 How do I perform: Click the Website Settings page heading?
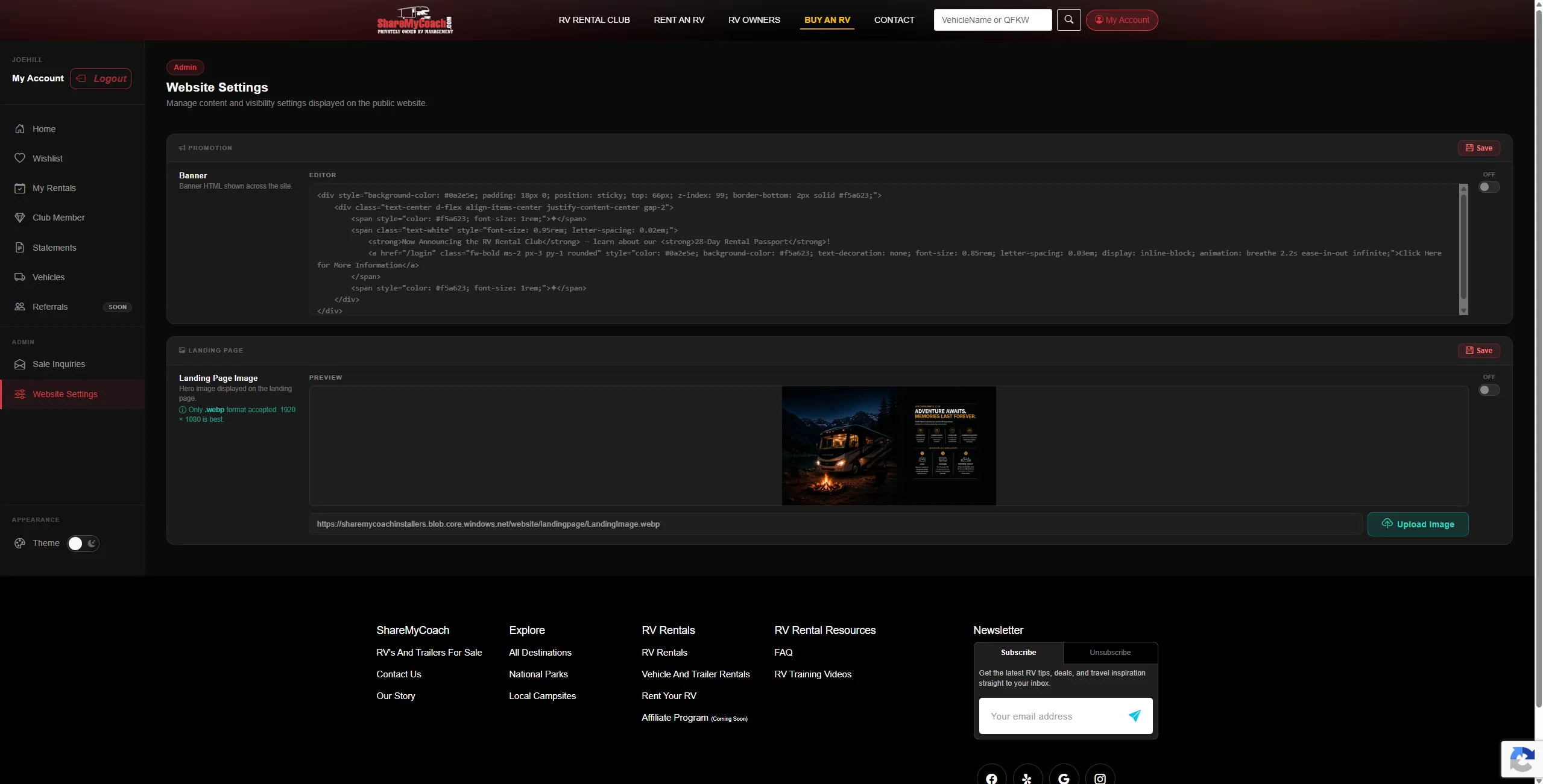(217, 87)
